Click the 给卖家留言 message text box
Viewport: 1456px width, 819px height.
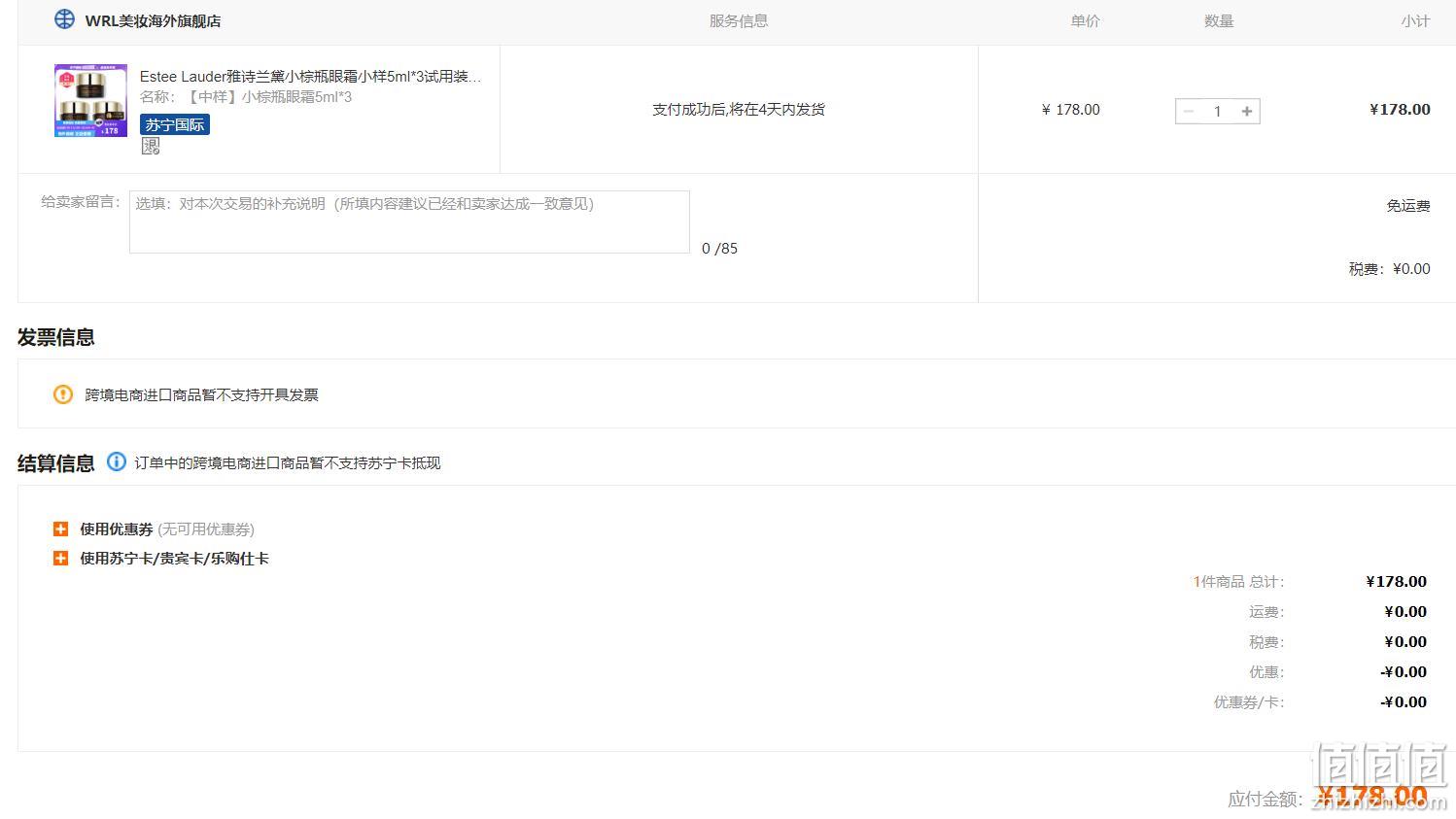pos(409,222)
